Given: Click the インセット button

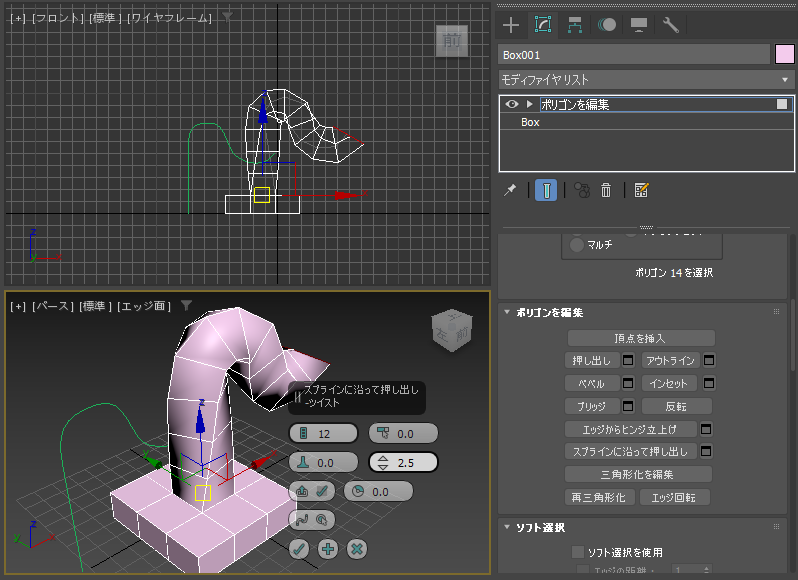Looking at the screenshot, I should (x=670, y=384).
